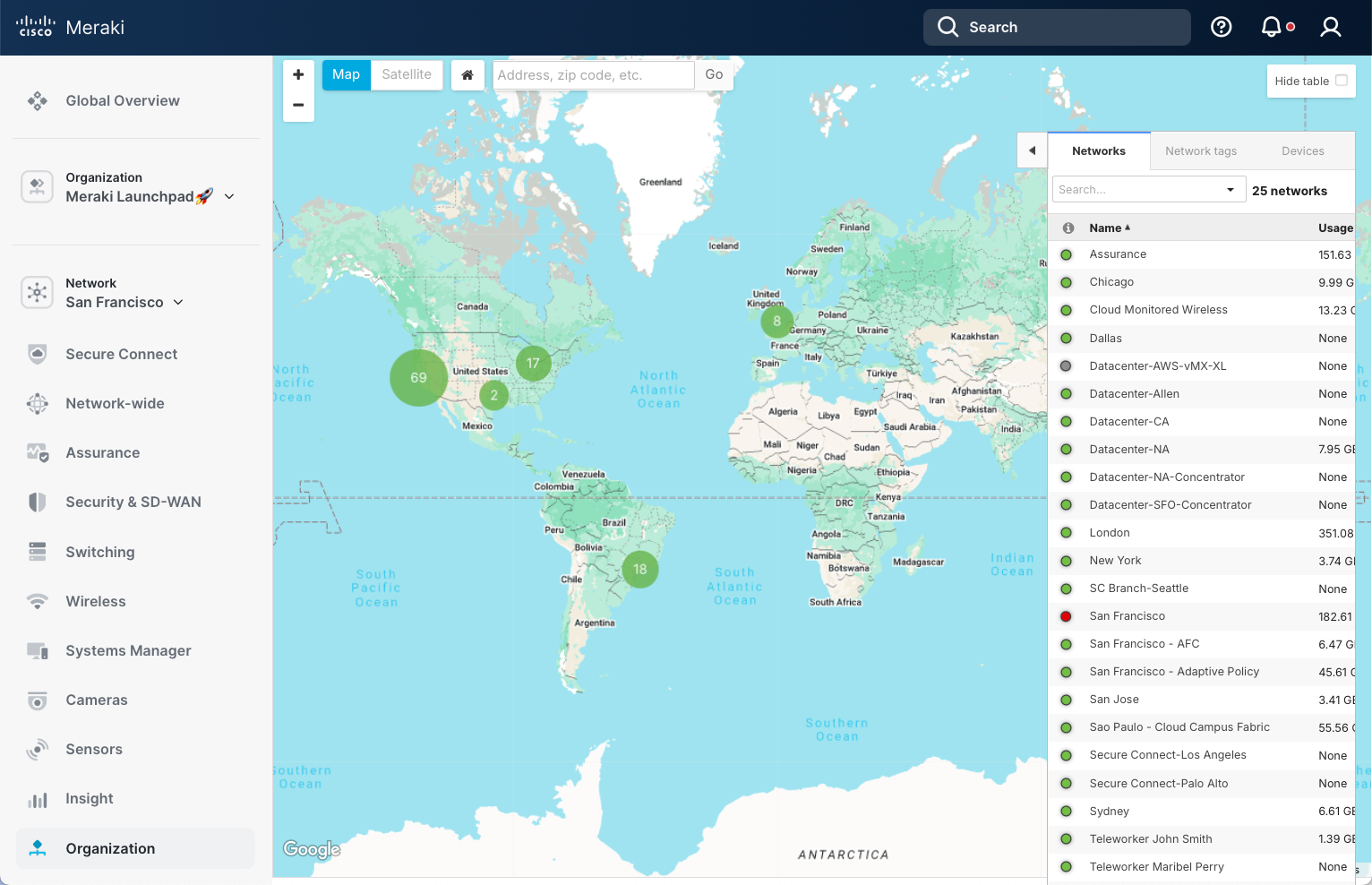Open the Assurance section

102,452
